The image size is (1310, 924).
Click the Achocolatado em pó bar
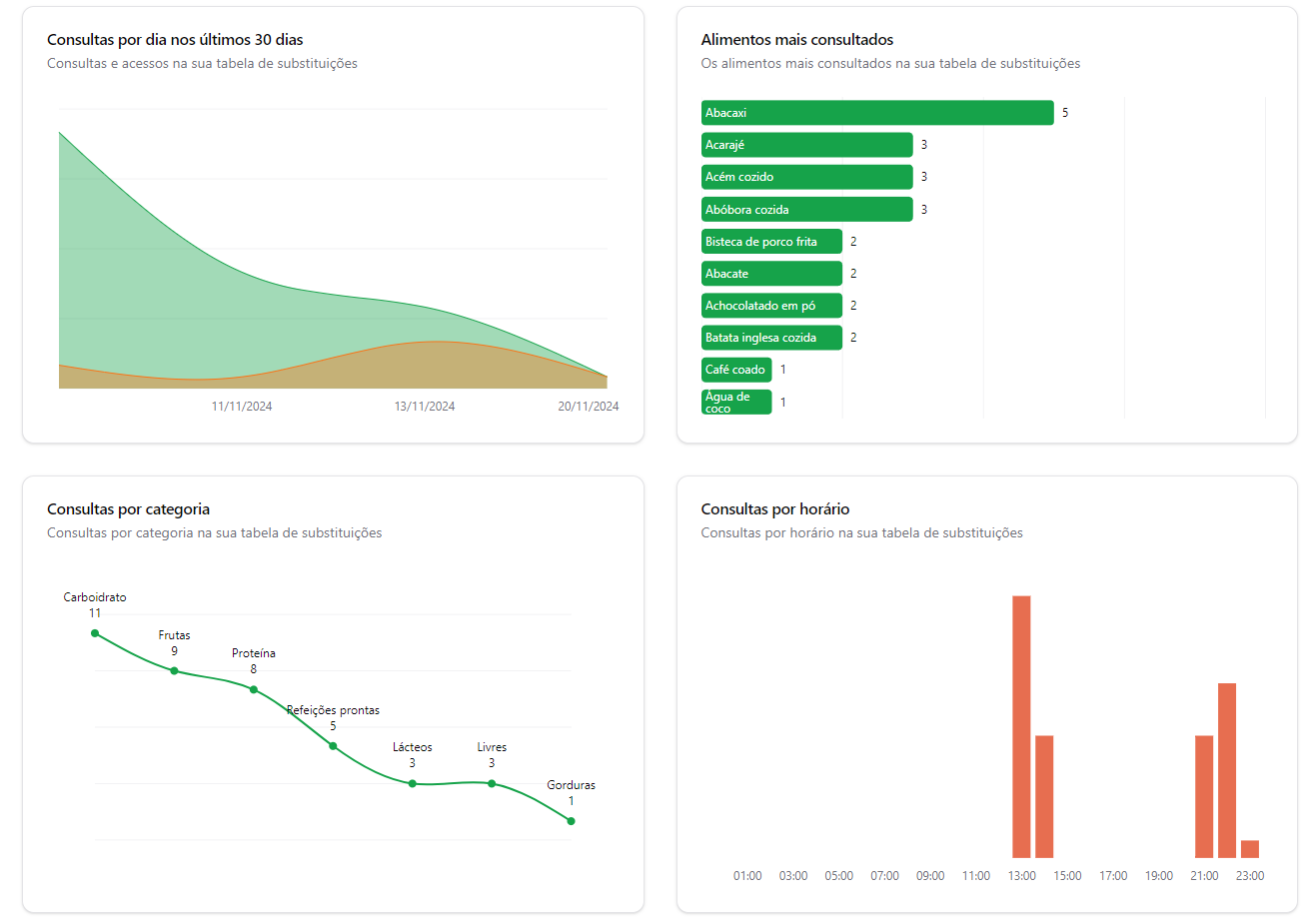coord(771,306)
